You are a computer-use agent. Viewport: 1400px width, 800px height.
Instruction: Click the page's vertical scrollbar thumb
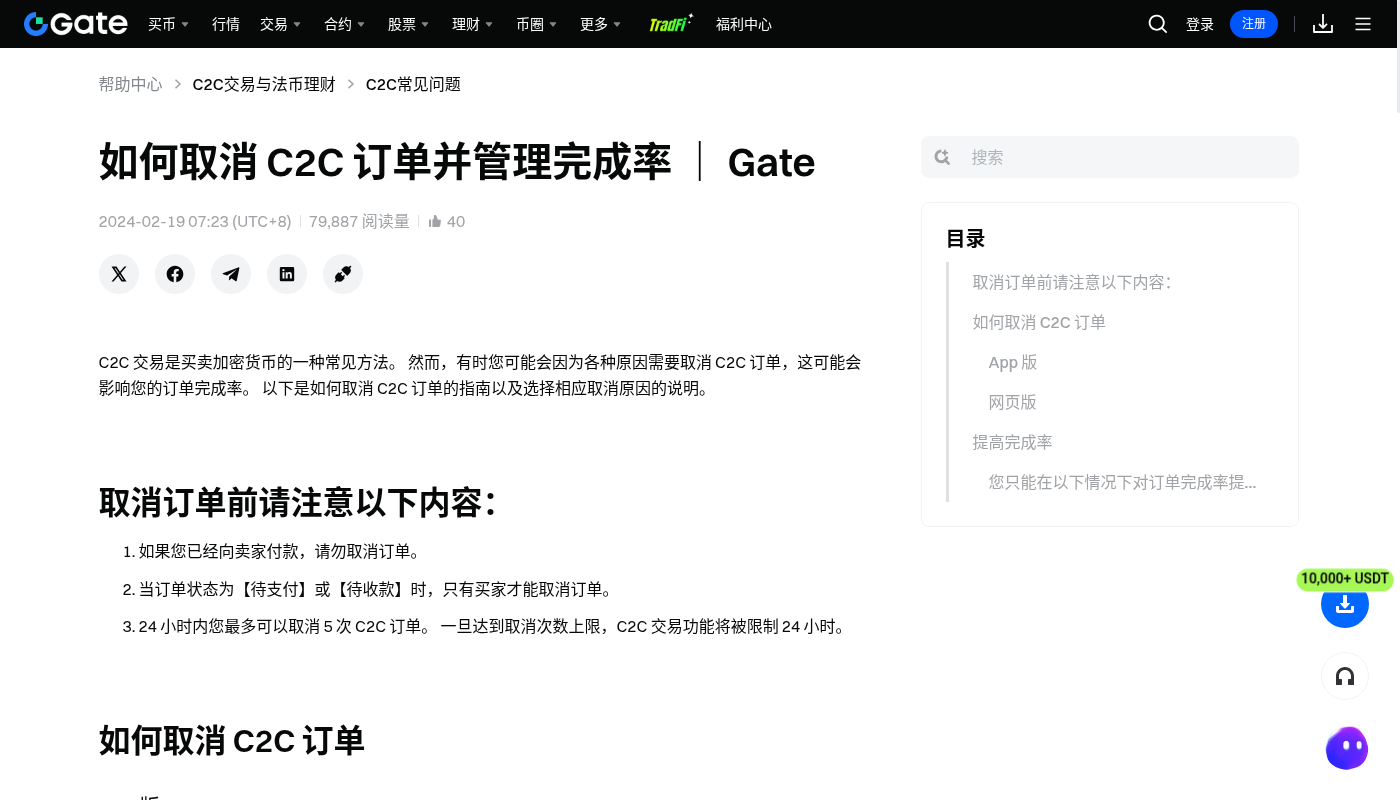pos(1396,80)
